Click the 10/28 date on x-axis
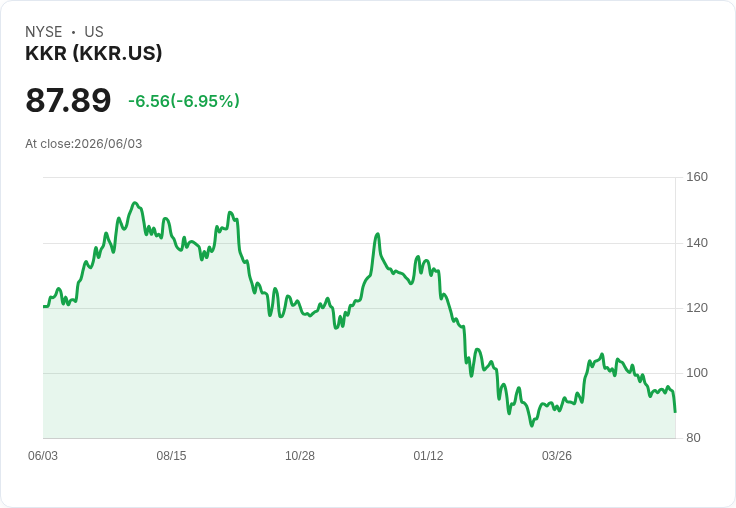Screen dimensions: 736x508 coord(300,456)
